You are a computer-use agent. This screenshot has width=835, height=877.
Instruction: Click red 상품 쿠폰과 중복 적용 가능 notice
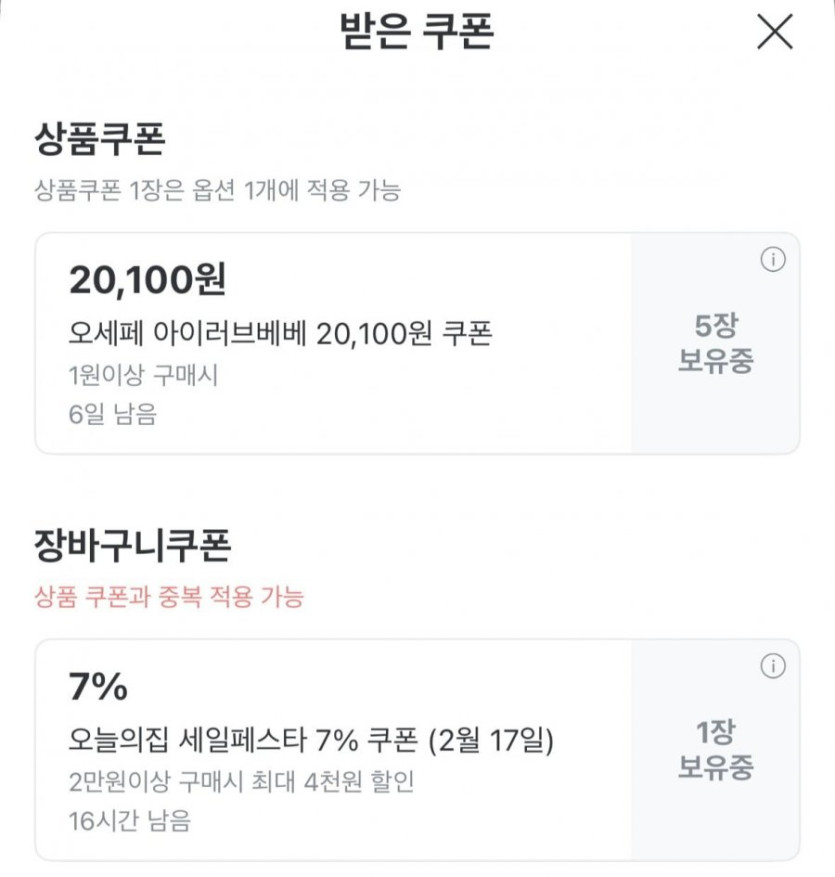click(x=169, y=598)
